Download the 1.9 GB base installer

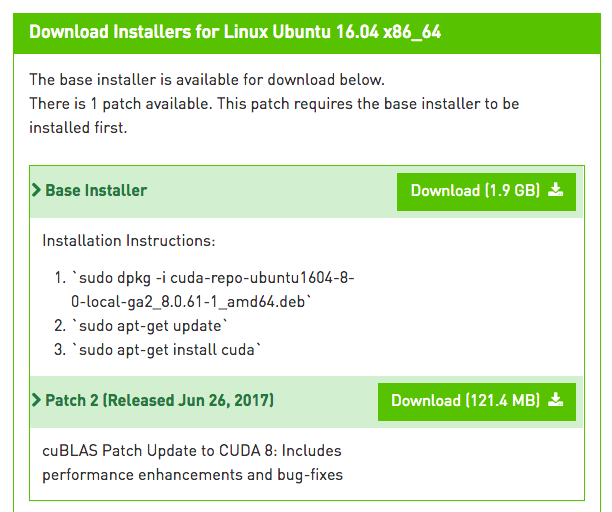(x=486, y=192)
